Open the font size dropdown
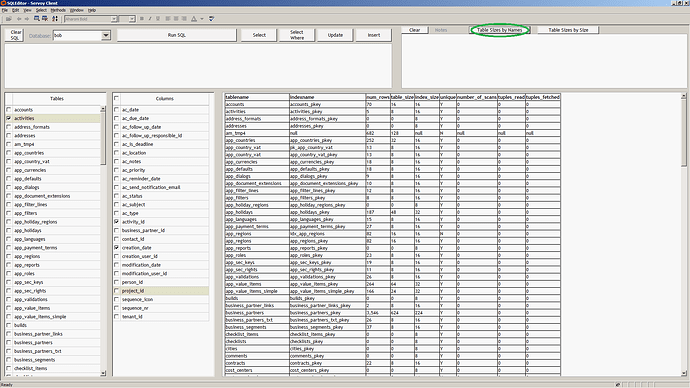The width and height of the screenshot is (690, 388). [132, 19]
